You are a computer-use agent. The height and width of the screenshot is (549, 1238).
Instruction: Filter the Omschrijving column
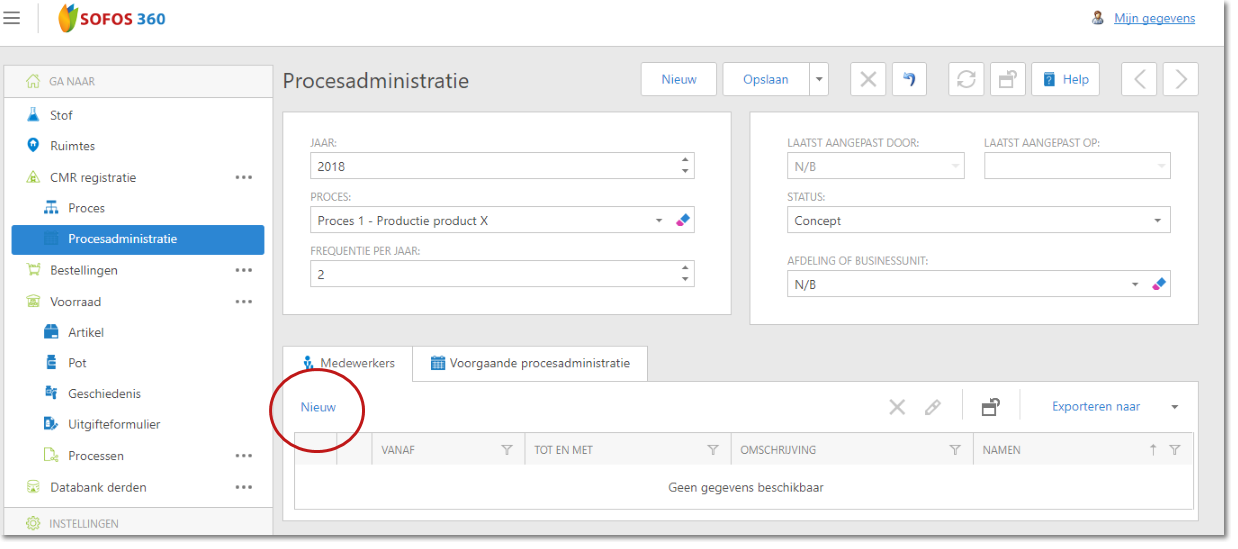(955, 450)
